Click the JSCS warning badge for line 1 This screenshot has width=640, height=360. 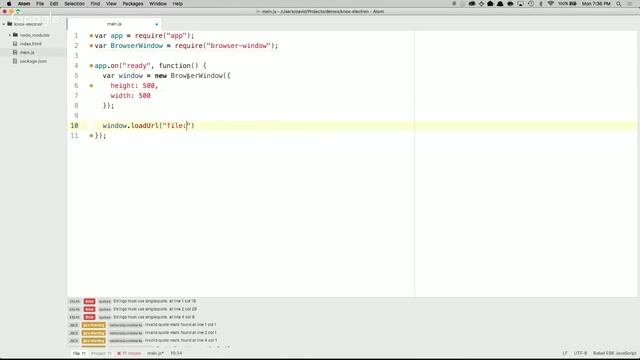click(x=93, y=325)
